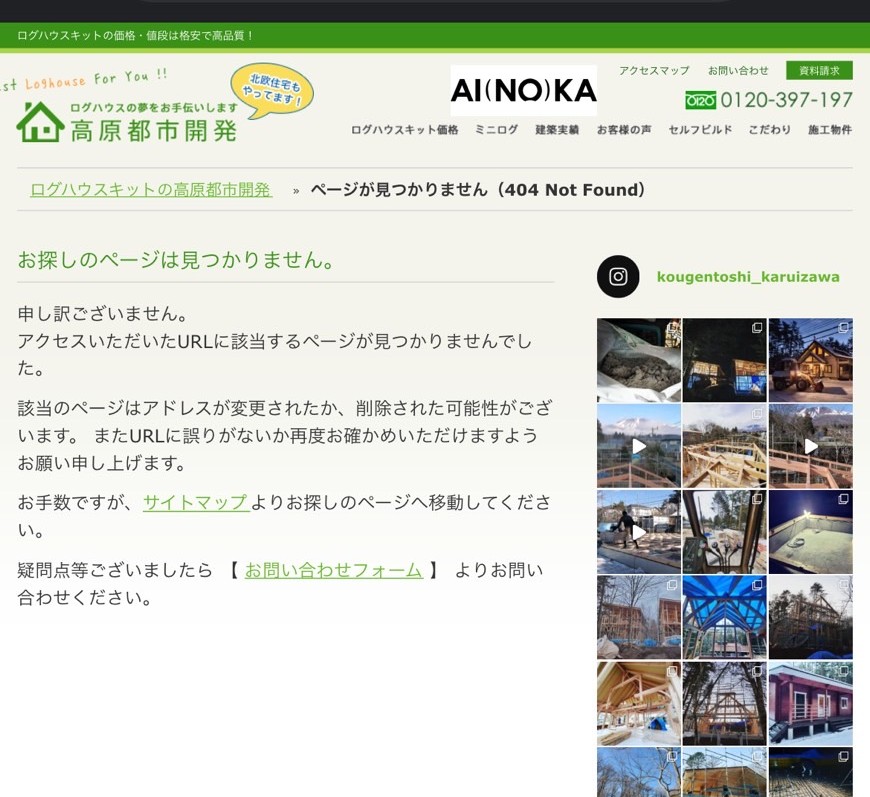Screen dimensions: 870x797
Task: Click the free-dial phone icon
Action: coord(700,100)
